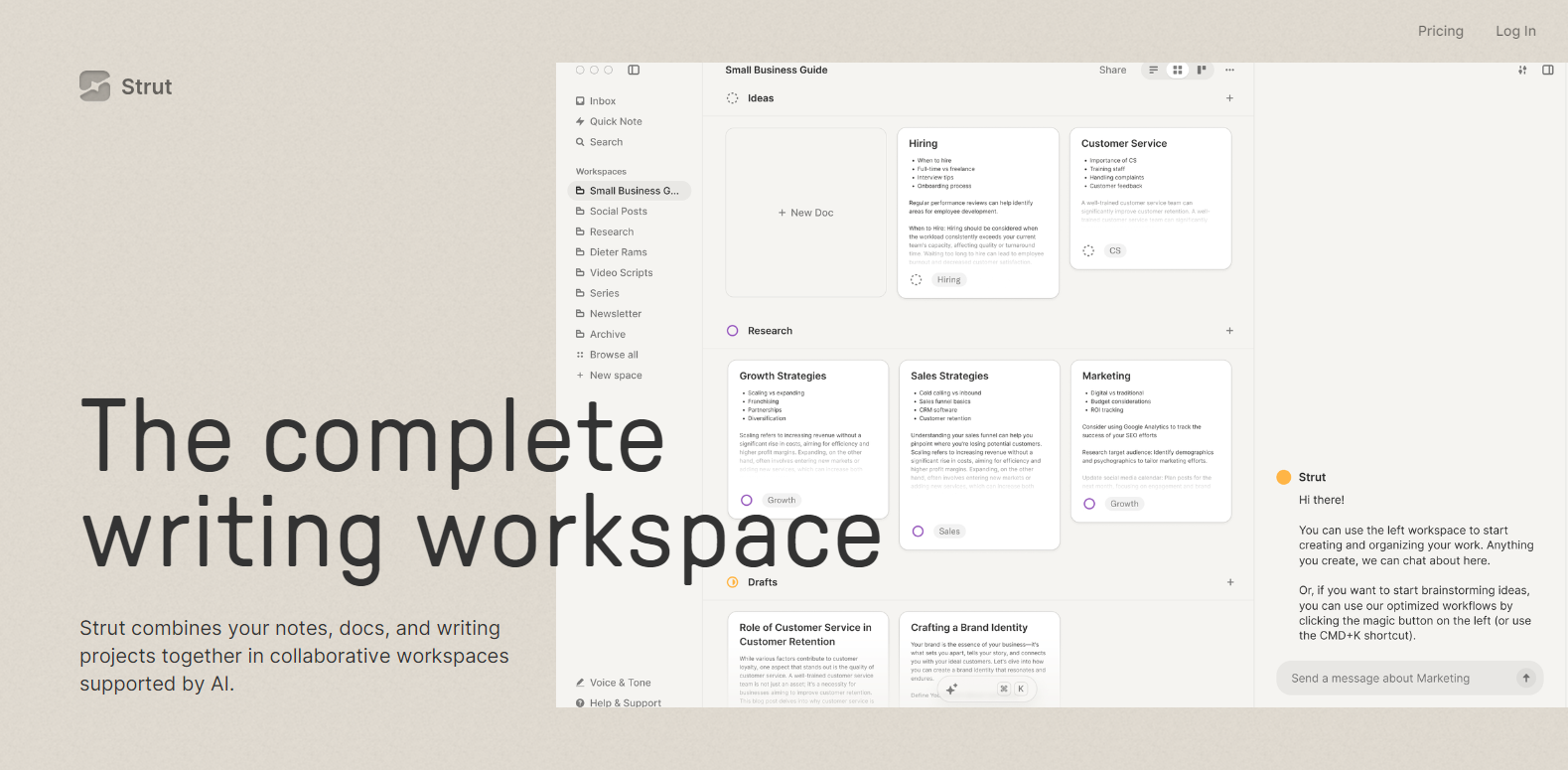Image resolution: width=1568 pixels, height=770 pixels.
Task: Click the Growth tag on Marketing card
Action: click(x=1124, y=504)
